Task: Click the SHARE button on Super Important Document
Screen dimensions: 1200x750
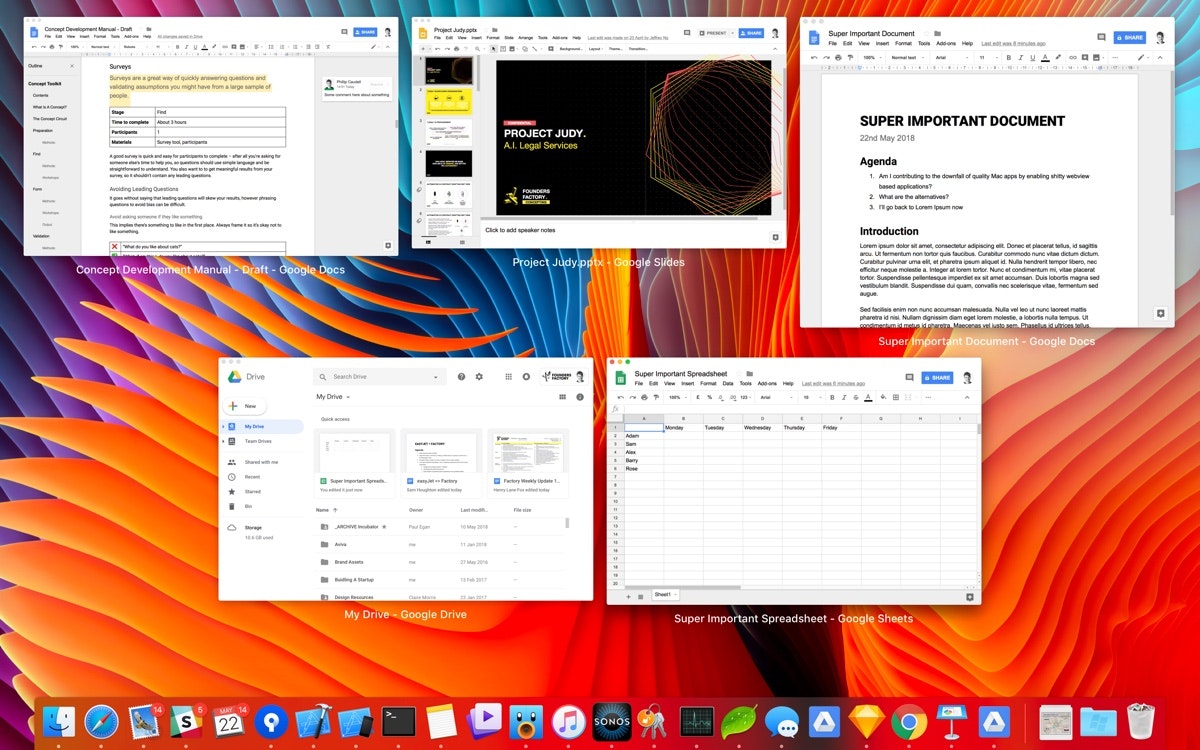Action: click(1129, 37)
